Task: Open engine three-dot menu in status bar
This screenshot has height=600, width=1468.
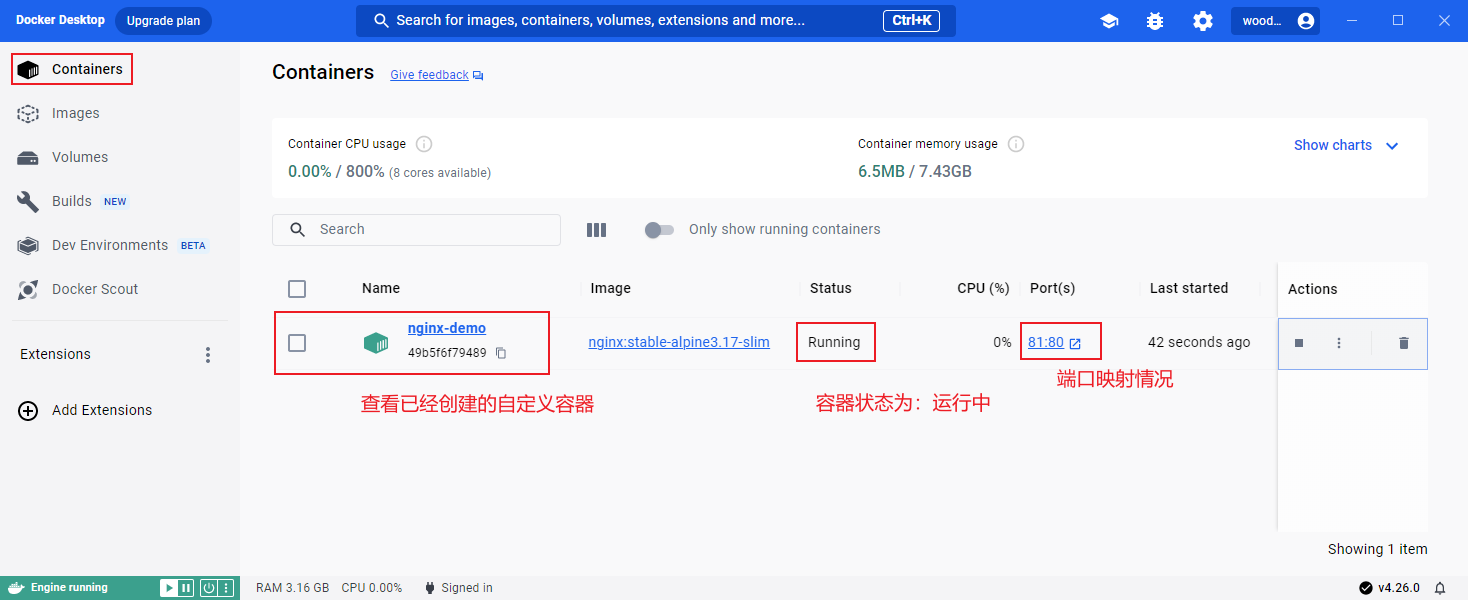Action: 226,588
